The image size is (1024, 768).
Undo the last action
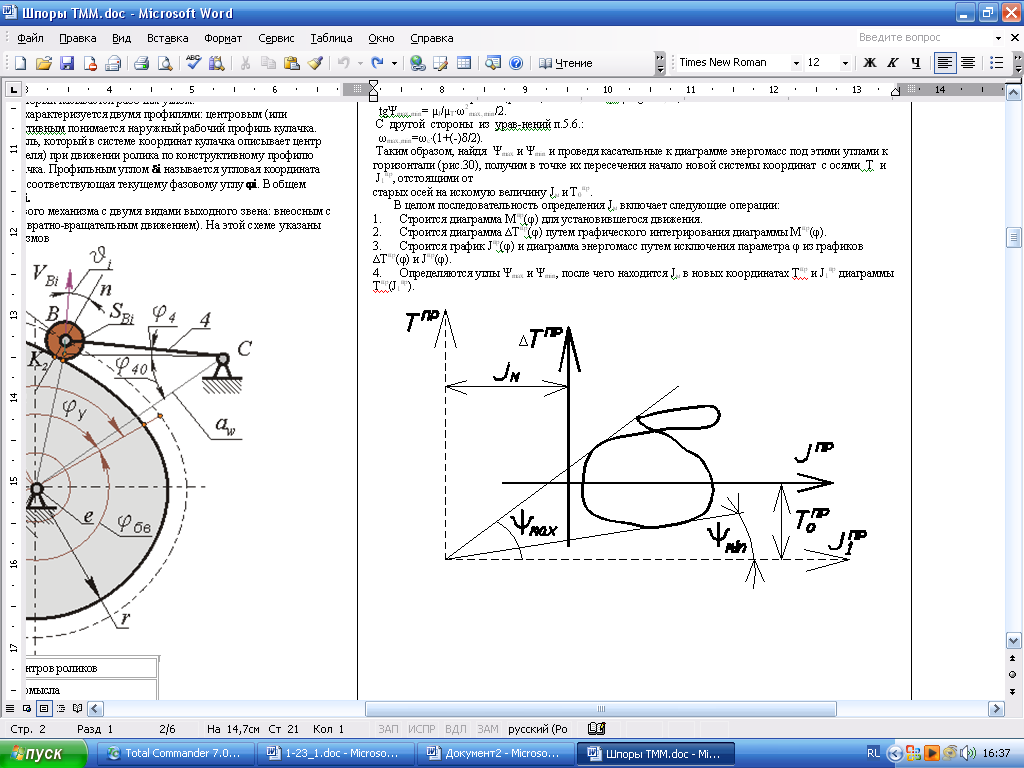pyautogui.click(x=344, y=63)
